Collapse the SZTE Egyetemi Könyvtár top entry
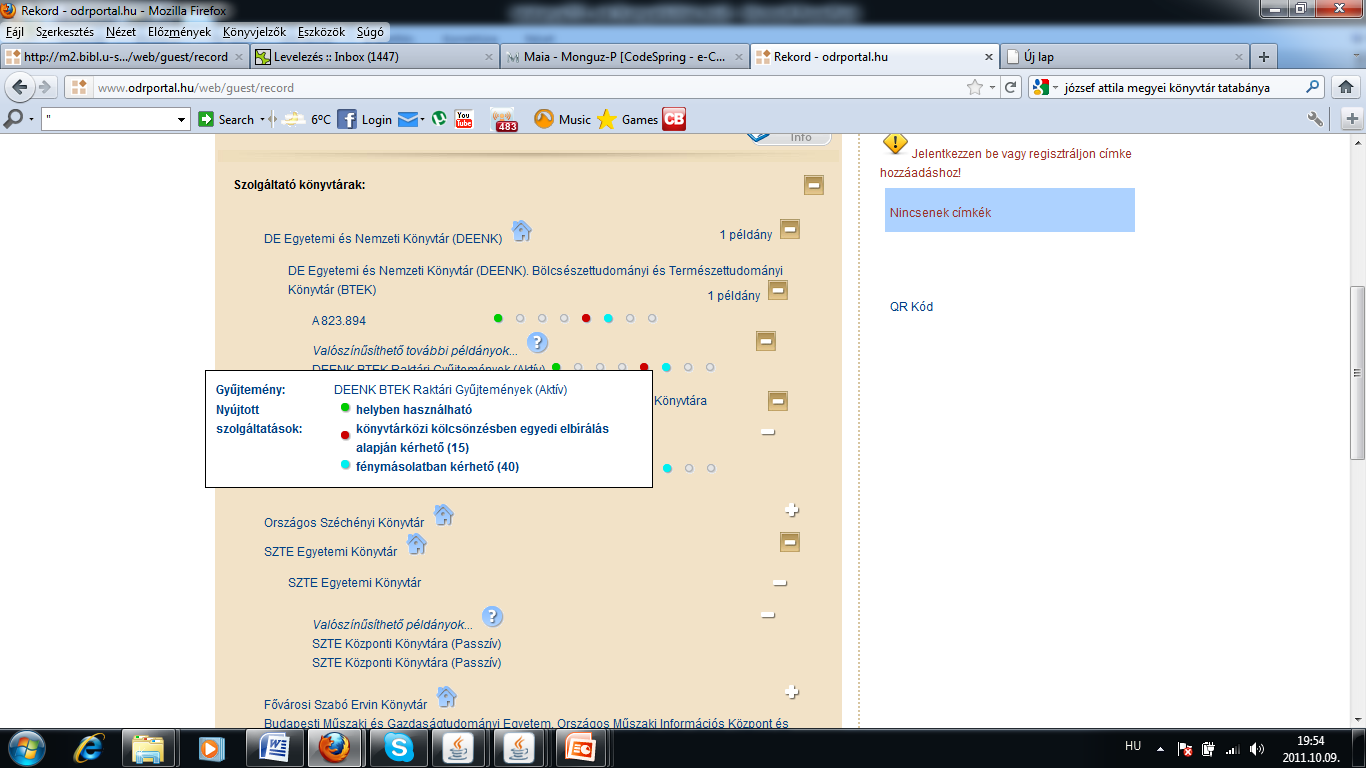Image resolution: width=1366 pixels, height=768 pixels. coord(790,542)
